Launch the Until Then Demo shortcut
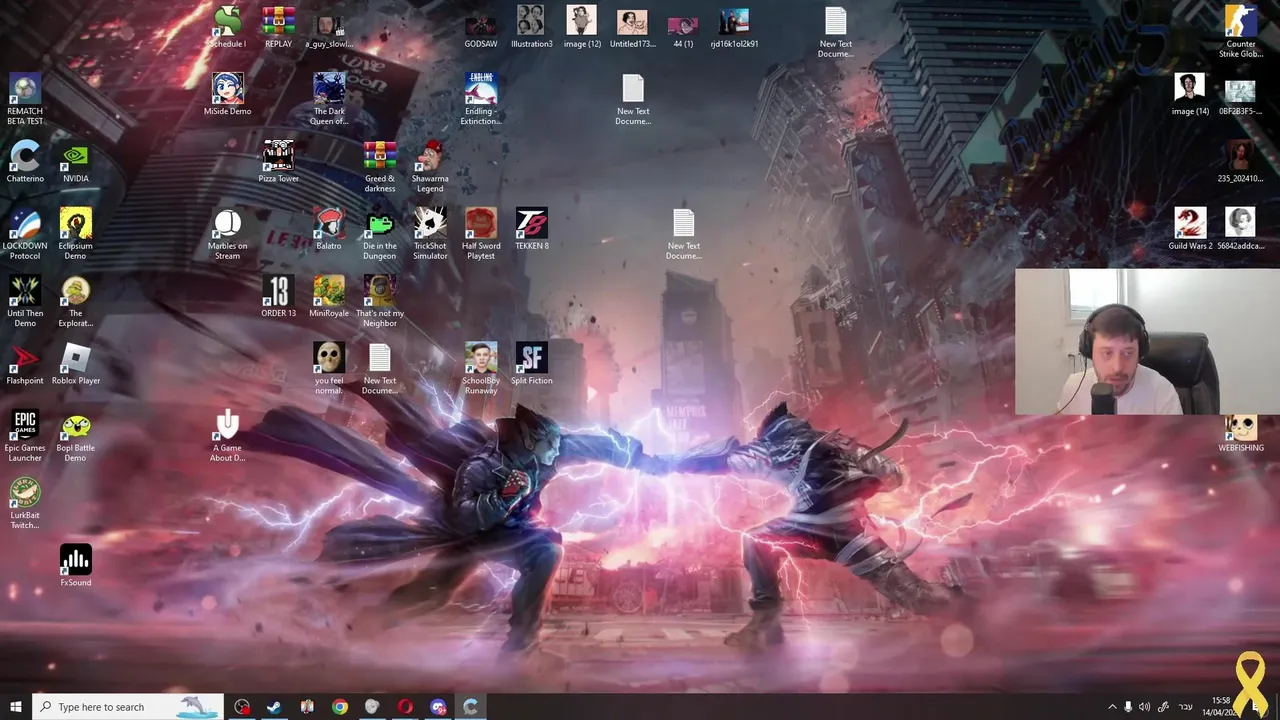This screenshot has height=720, width=1280. point(25,300)
